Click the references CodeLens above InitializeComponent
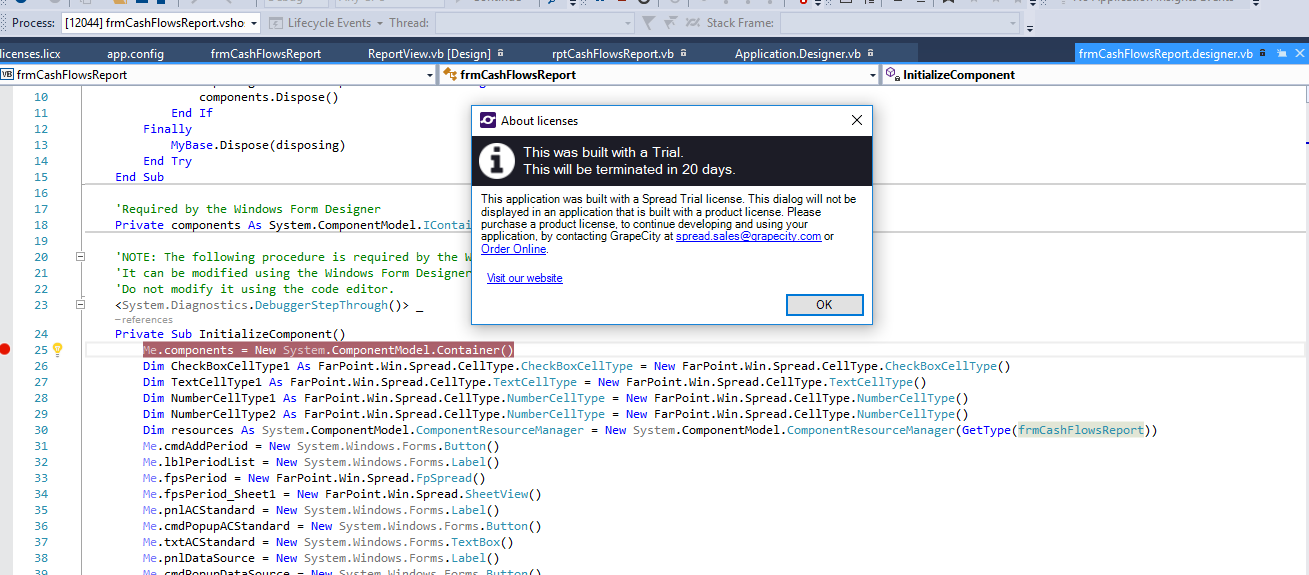Image resolution: width=1309 pixels, height=575 pixels. coord(144,320)
